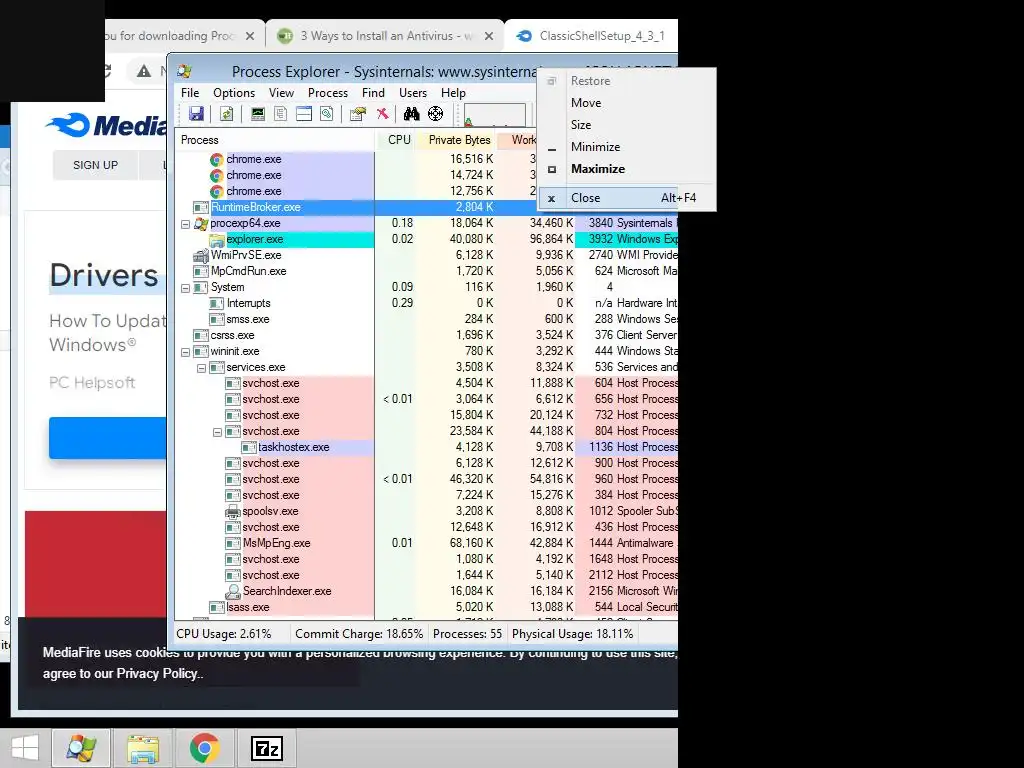This screenshot has height=768, width=1024.
Task: Click the Save toolbar icon in Process Explorer
Action: [196, 114]
